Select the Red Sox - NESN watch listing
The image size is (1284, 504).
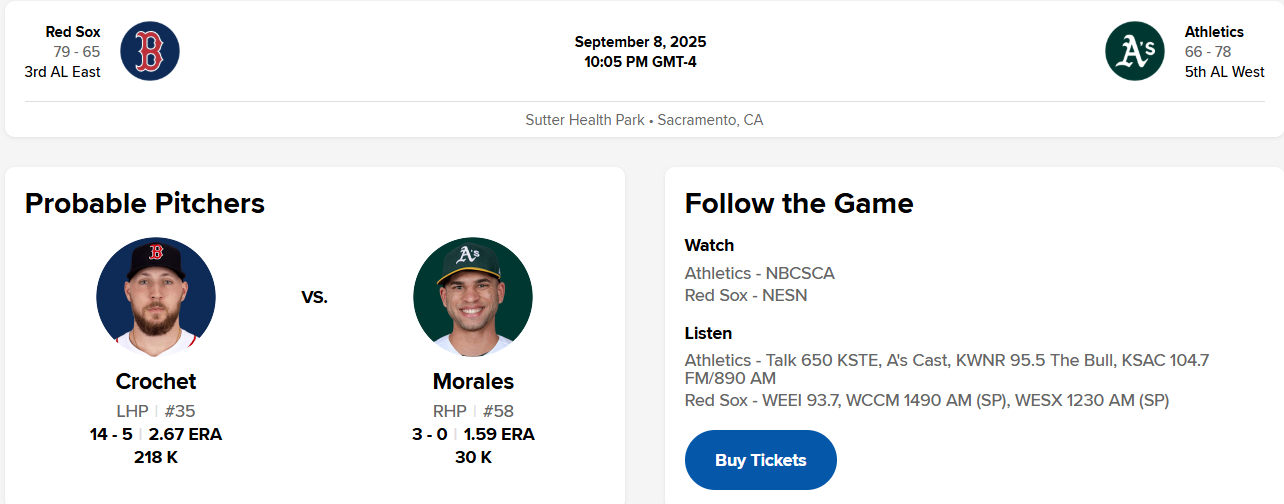tap(745, 295)
